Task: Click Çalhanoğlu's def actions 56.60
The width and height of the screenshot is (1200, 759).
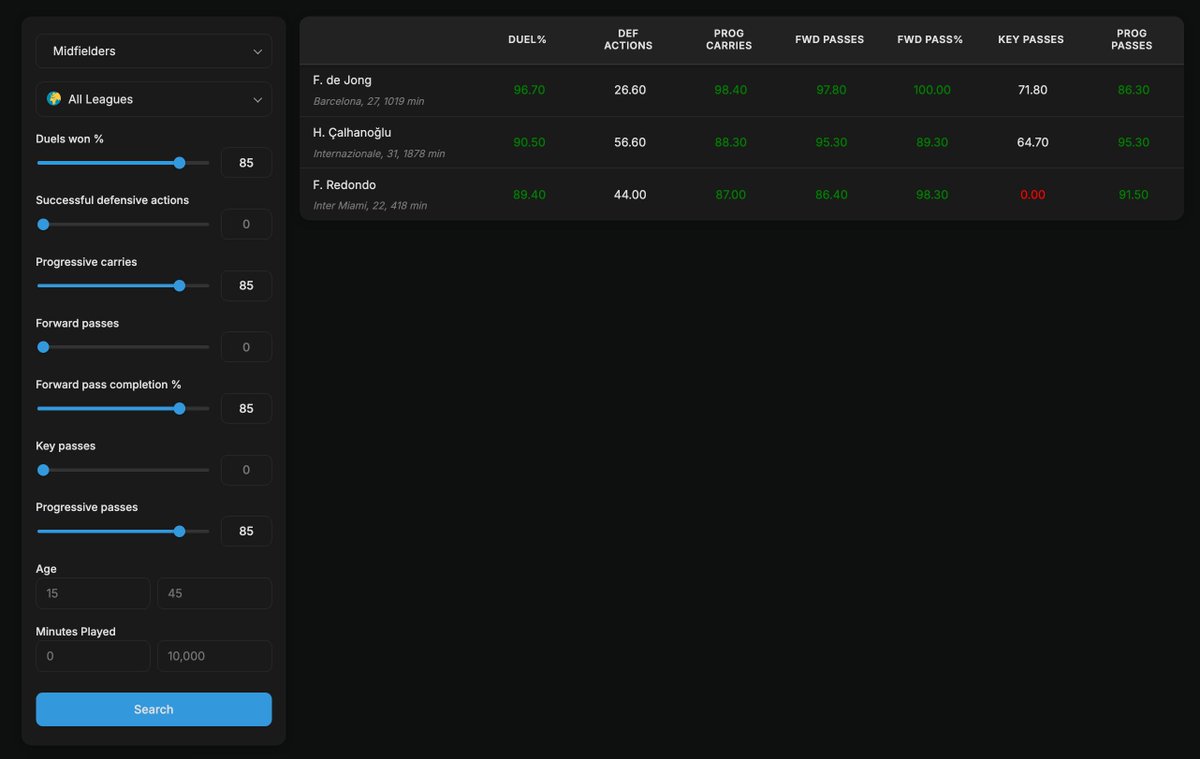Action: coord(630,143)
